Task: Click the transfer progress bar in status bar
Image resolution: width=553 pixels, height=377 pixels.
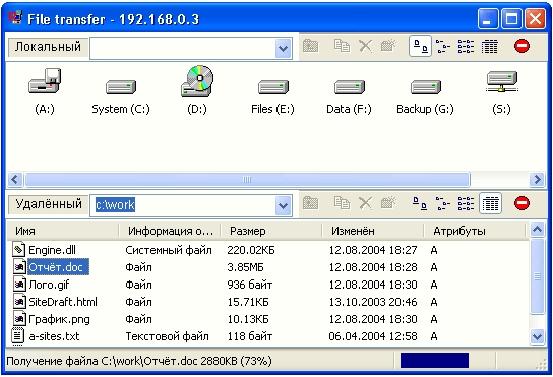Action: point(435,361)
